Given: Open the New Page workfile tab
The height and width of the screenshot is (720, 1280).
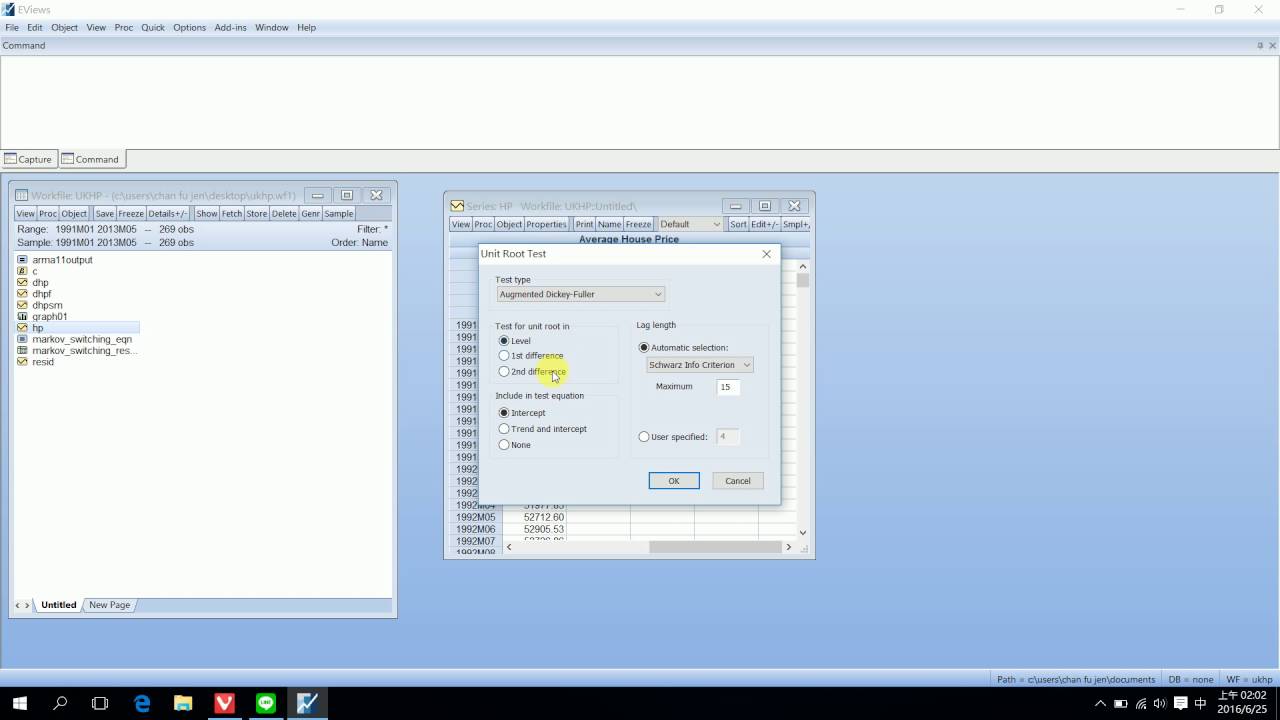Looking at the screenshot, I should [x=109, y=605].
